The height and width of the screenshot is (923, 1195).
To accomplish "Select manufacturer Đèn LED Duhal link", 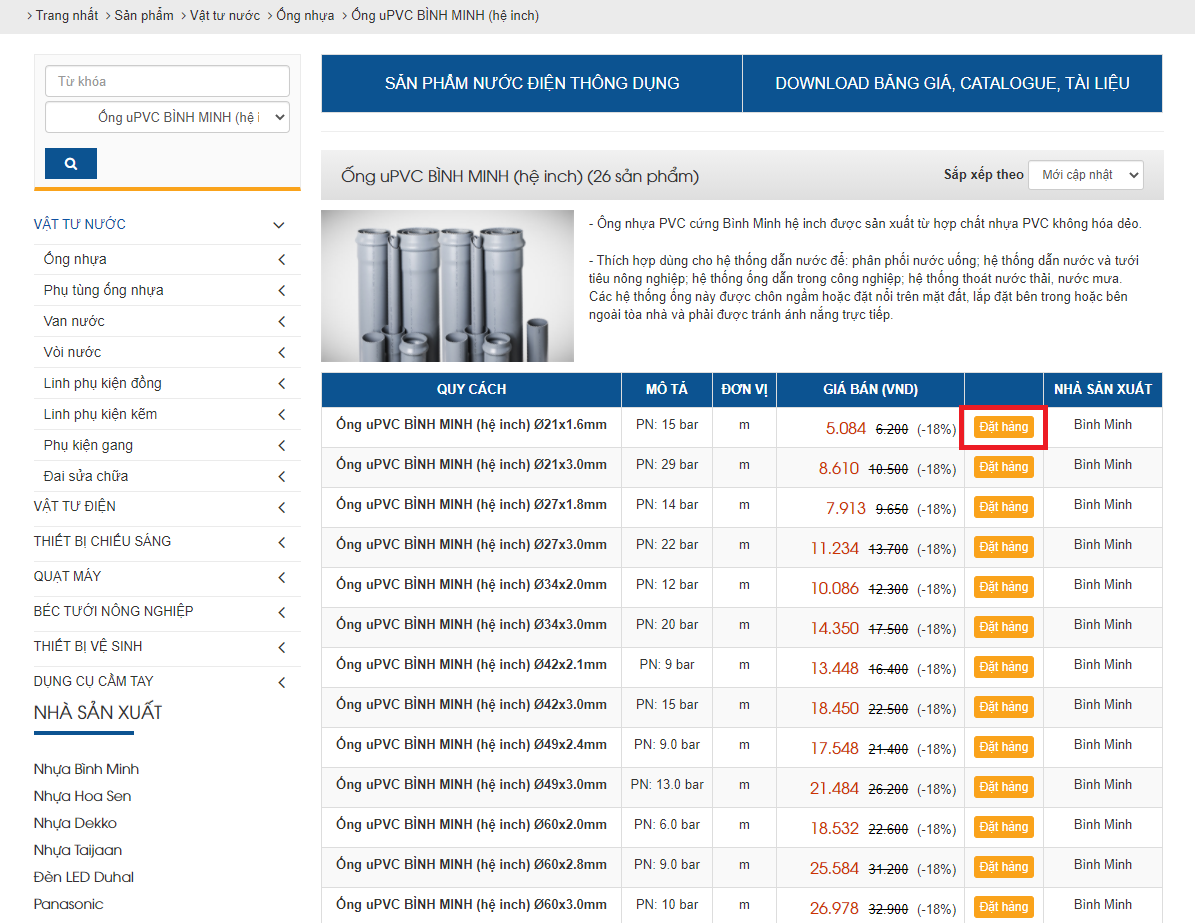I will 84,877.
